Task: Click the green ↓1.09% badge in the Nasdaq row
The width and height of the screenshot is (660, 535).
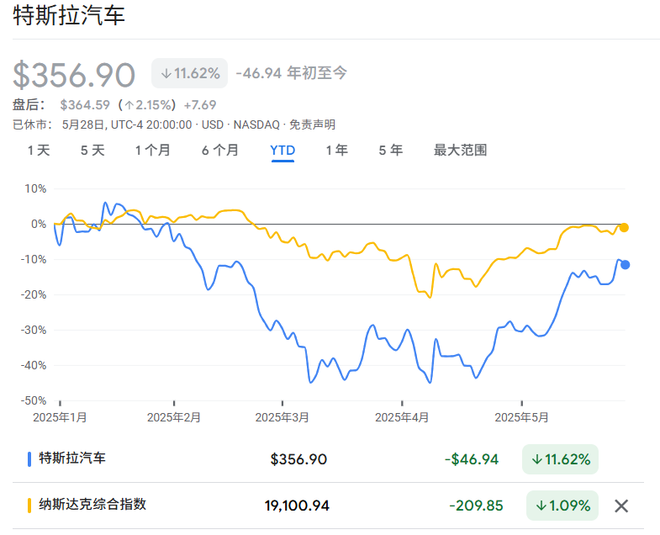Action: (x=562, y=506)
